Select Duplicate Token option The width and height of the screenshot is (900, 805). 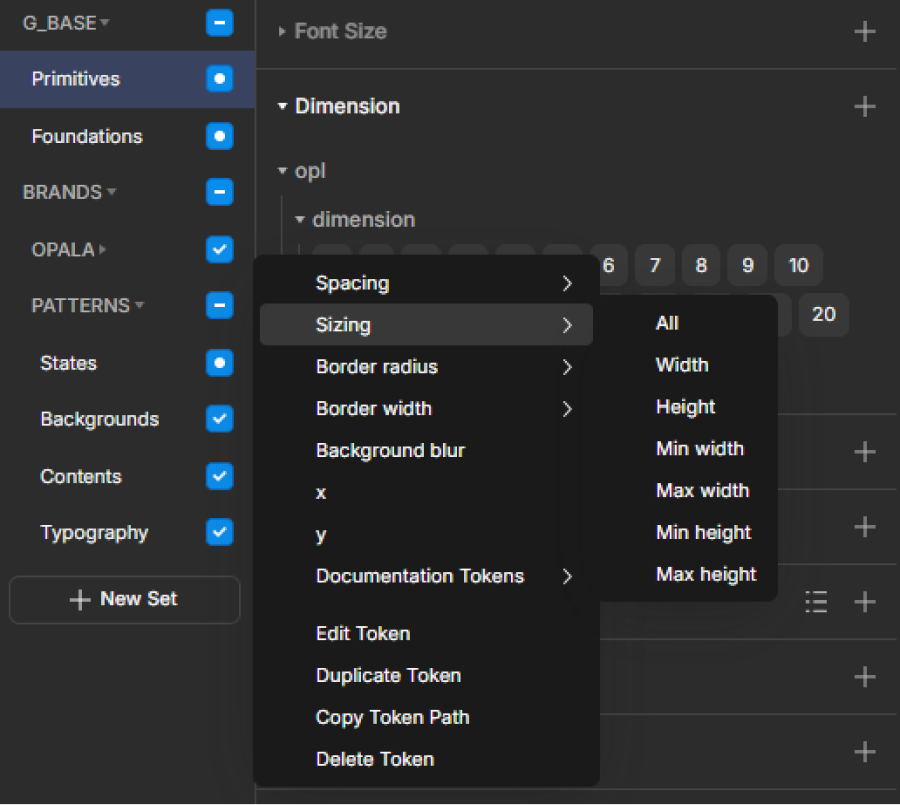click(x=388, y=675)
